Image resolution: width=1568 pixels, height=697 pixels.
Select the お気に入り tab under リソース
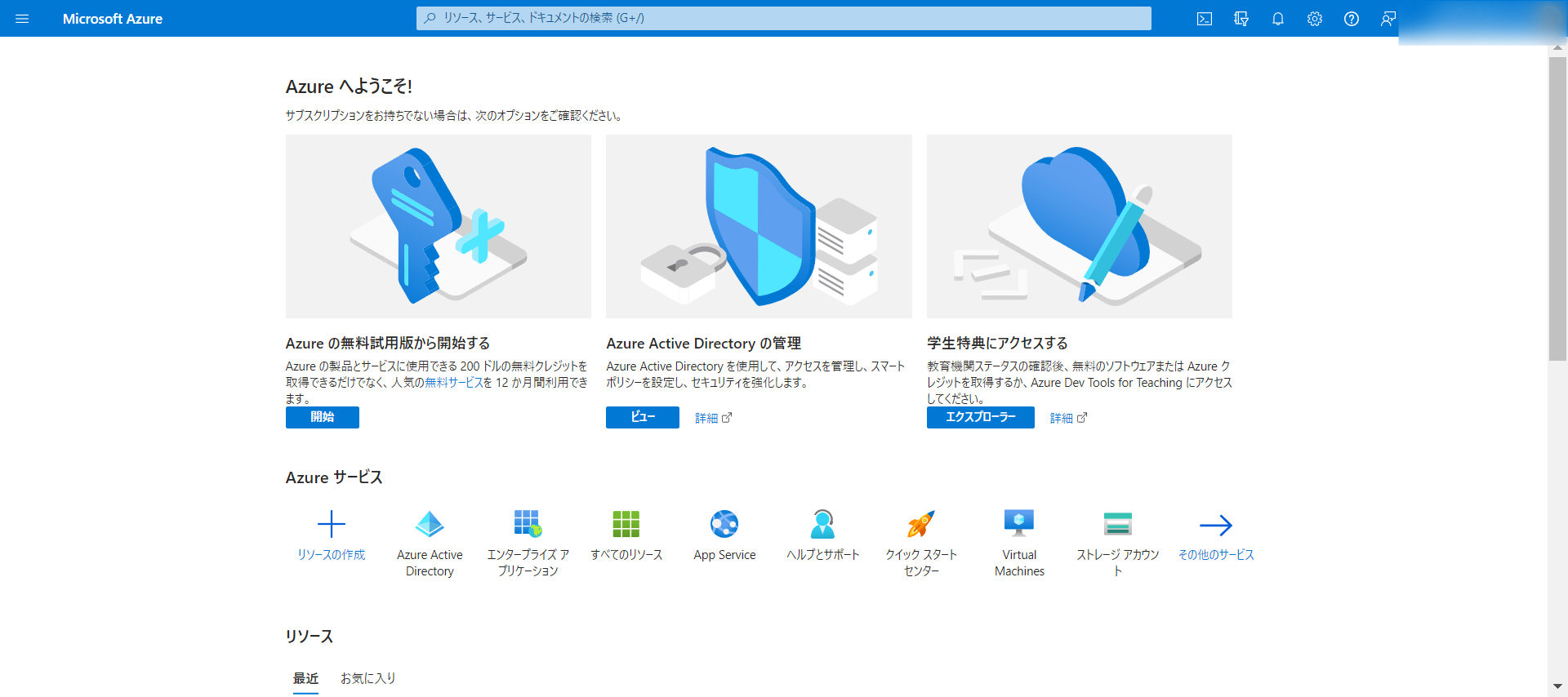[x=368, y=679]
